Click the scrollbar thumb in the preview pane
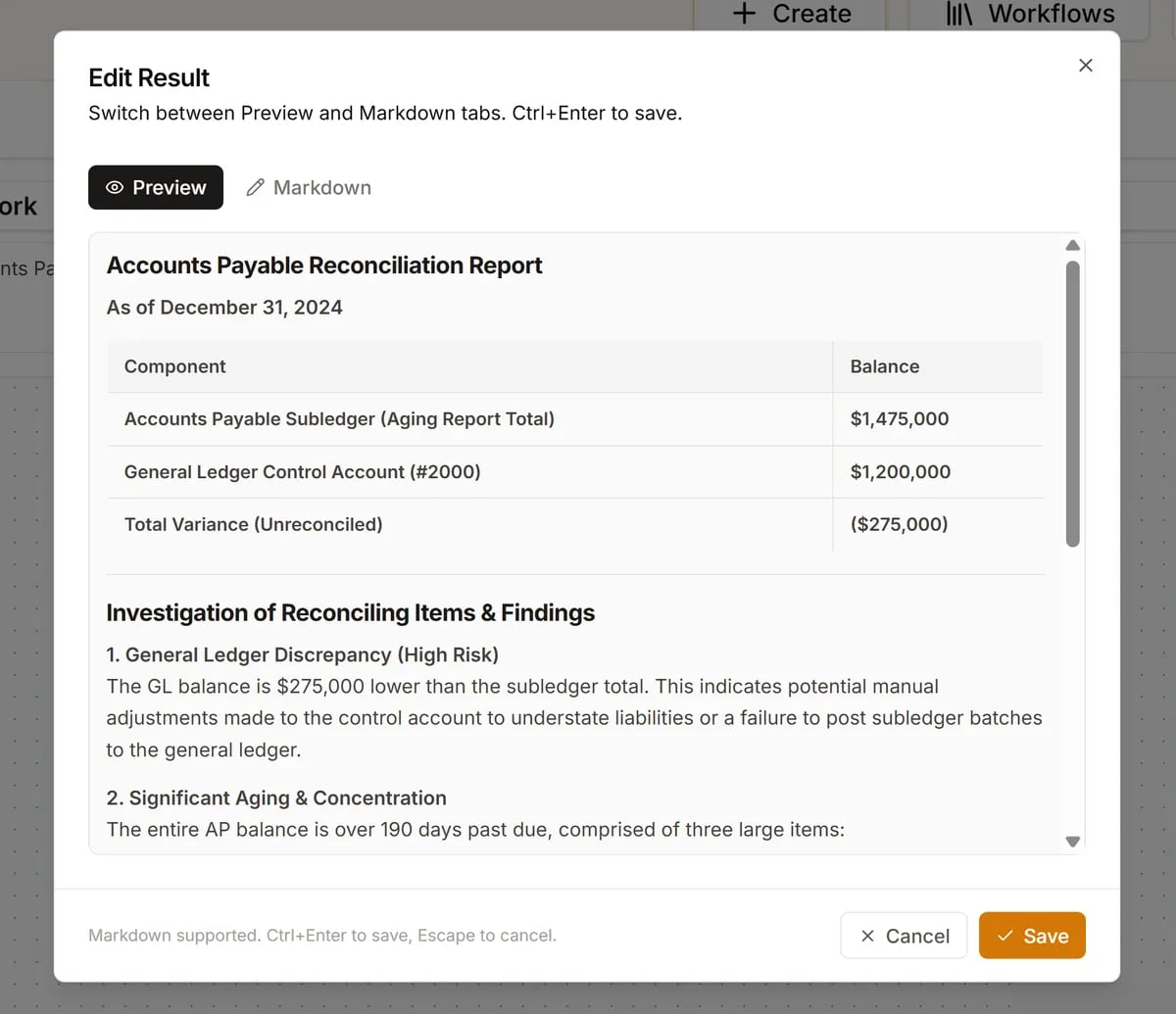The width and height of the screenshot is (1176, 1014). click(x=1072, y=402)
